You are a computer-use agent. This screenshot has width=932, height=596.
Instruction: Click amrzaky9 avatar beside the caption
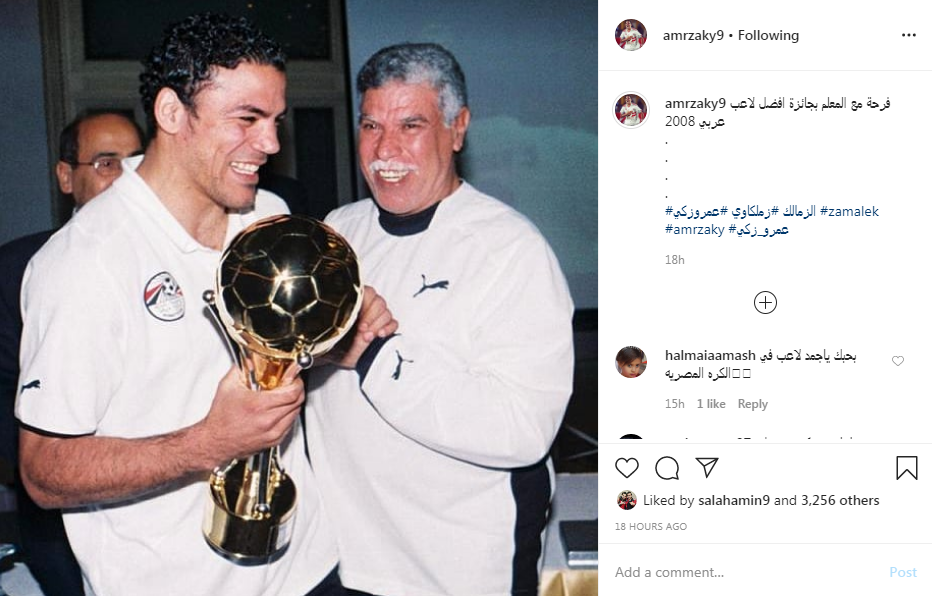click(631, 110)
